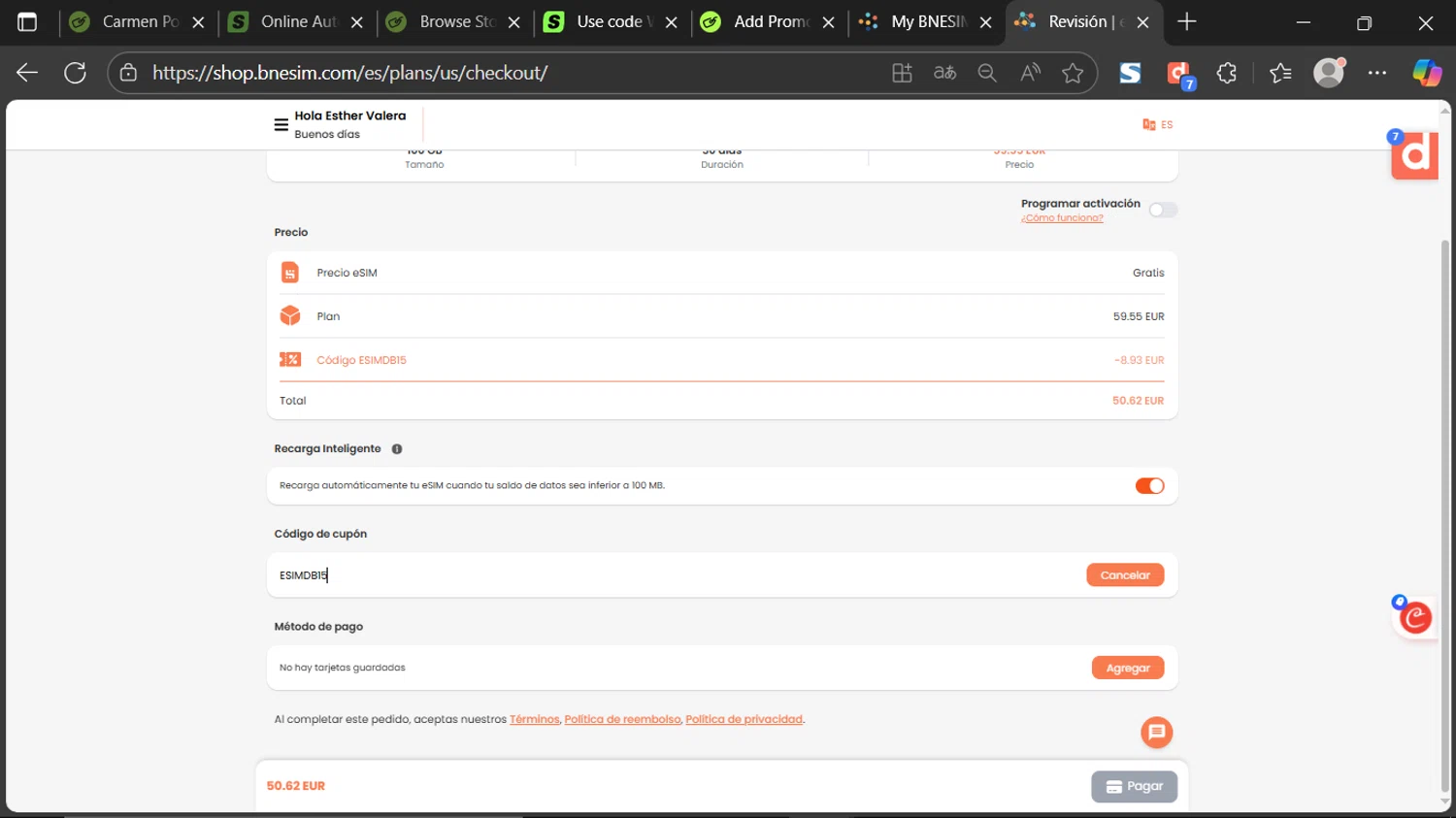Click the No hay tarjetas guardadas text
Viewport: 1456px width, 818px height.
(x=343, y=668)
